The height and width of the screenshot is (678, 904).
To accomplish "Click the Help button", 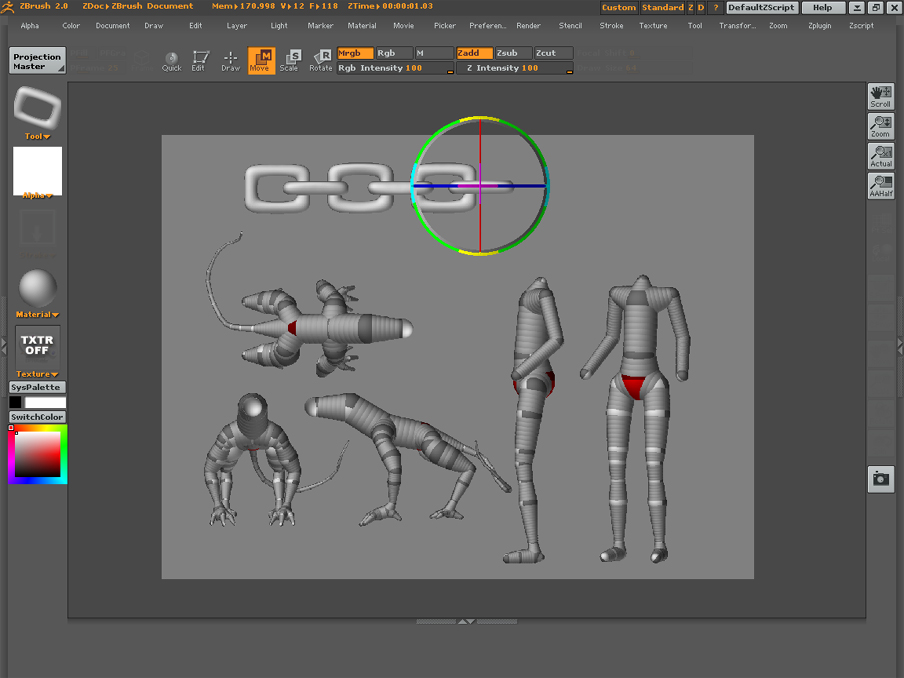I will click(x=823, y=7).
